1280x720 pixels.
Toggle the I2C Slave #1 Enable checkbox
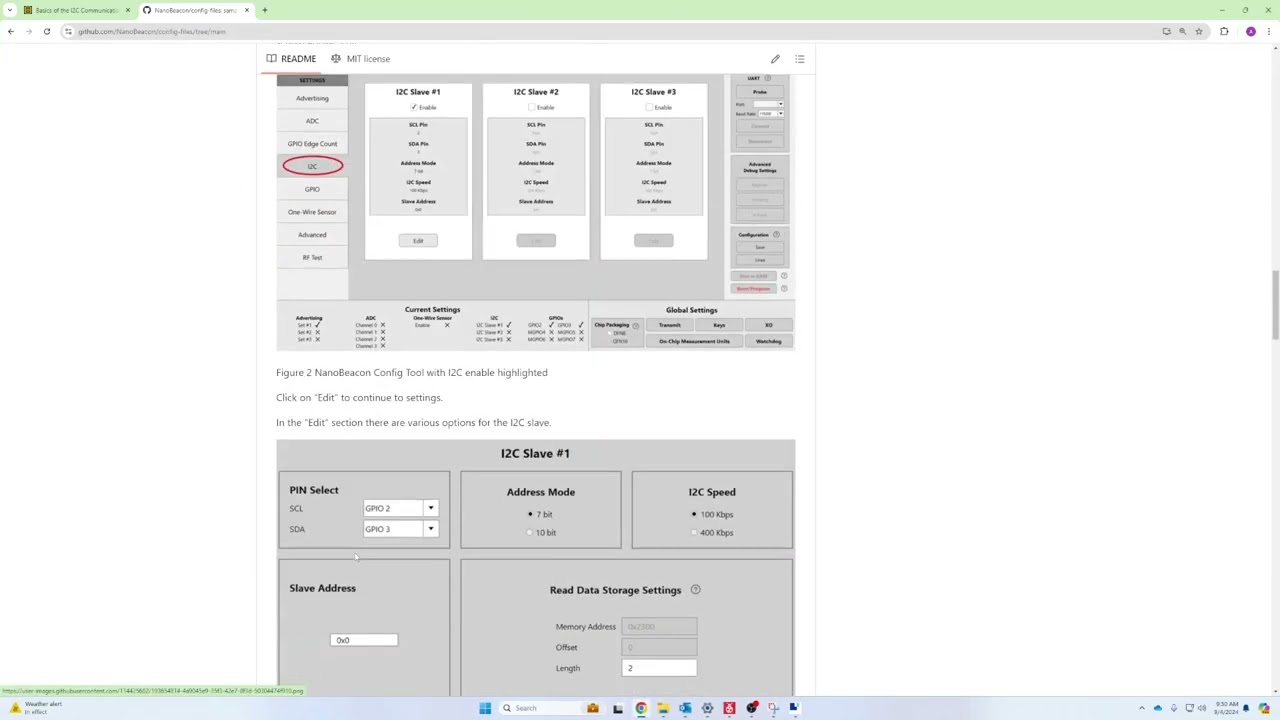tap(413, 107)
